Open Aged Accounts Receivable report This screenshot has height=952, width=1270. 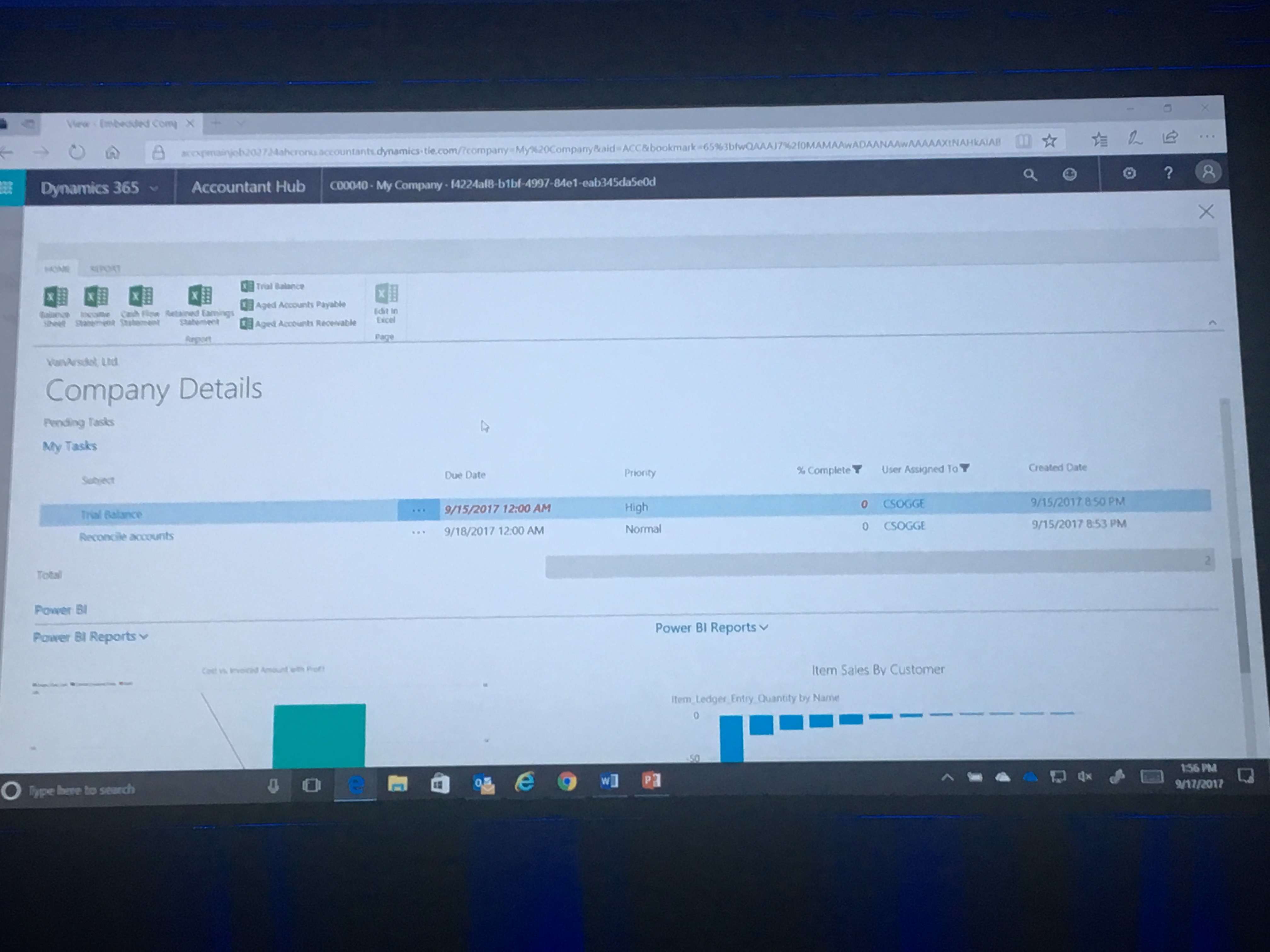[x=299, y=324]
